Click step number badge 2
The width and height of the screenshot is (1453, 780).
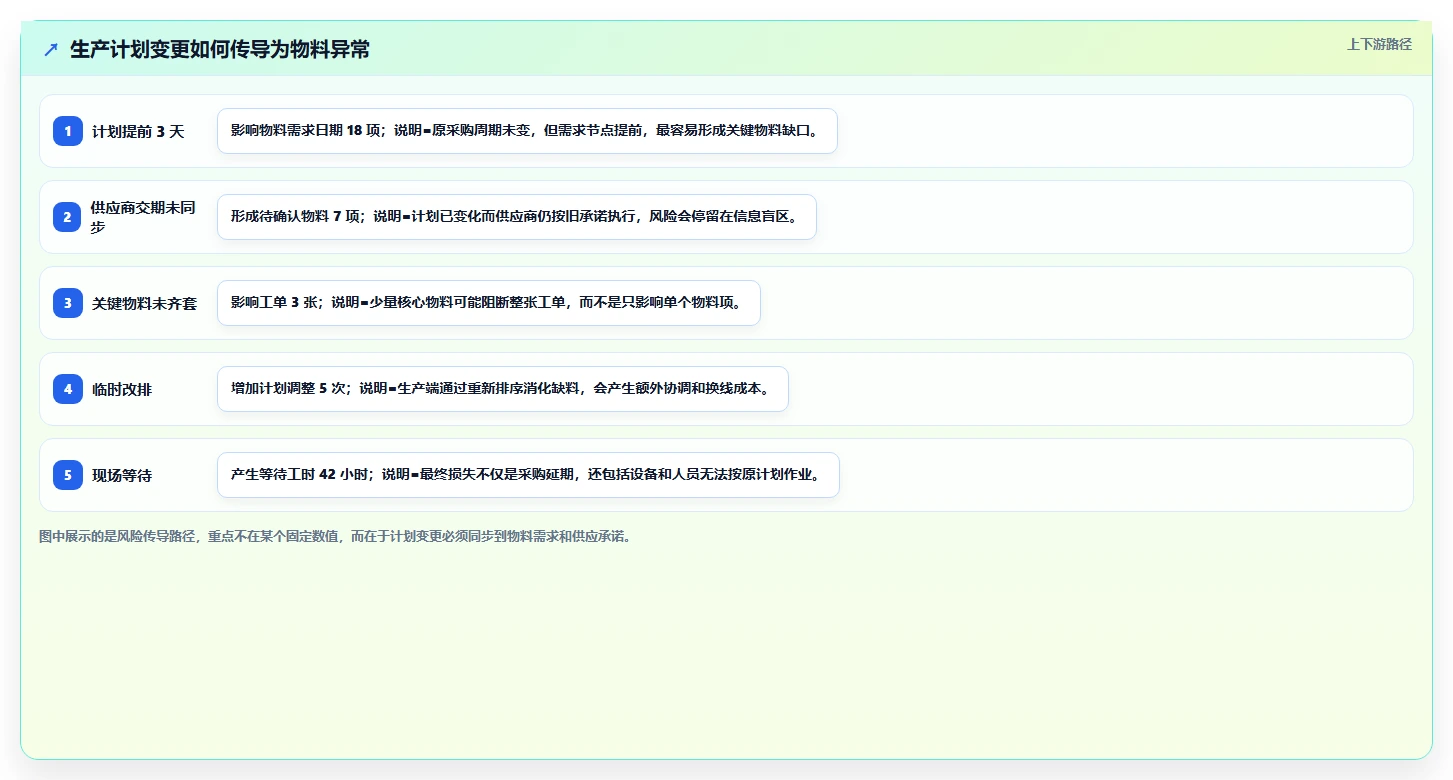point(68,217)
